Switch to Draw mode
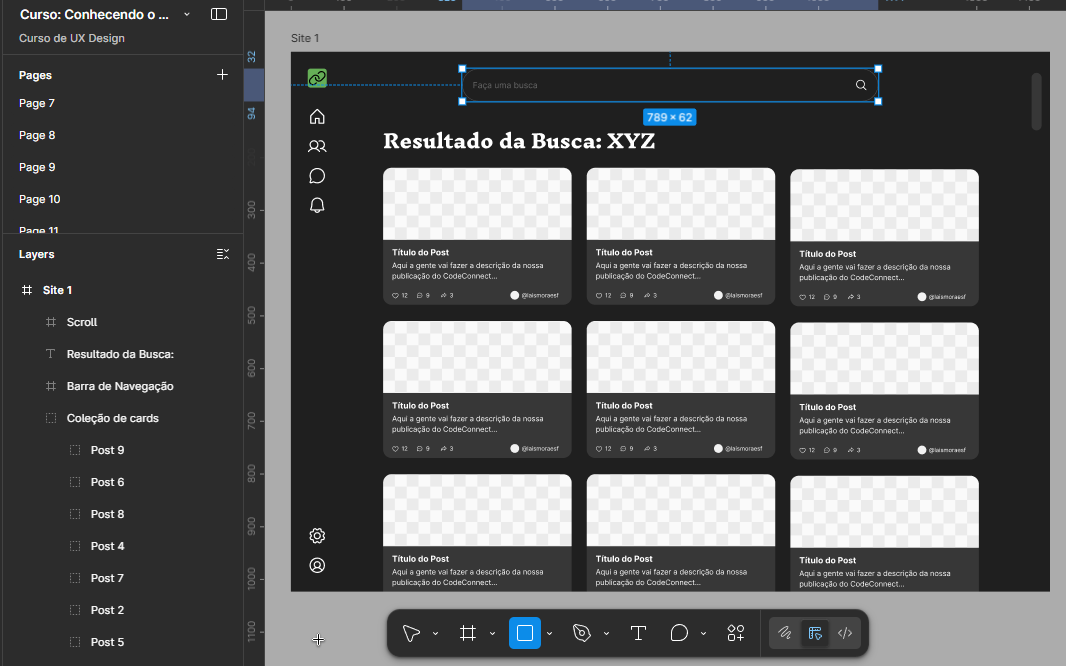This screenshot has width=1066, height=666. [x=785, y=633]
